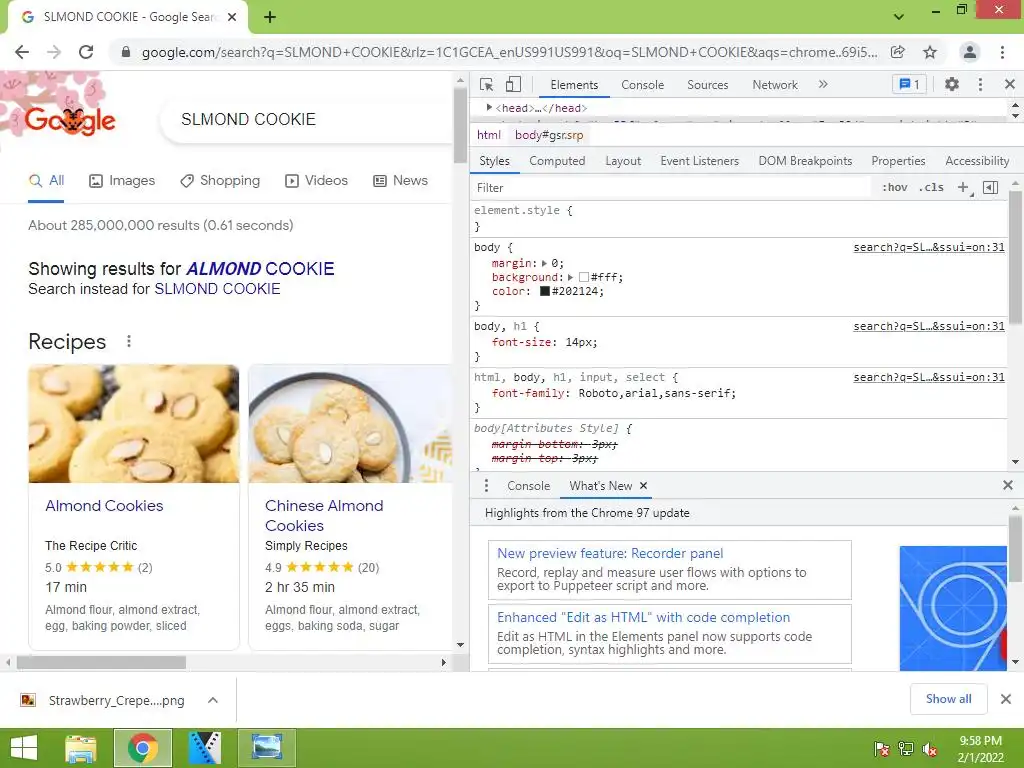This screenshot has width=1024, height=768.
Task: Expand the background shorthand property
Action: point(570,278)
